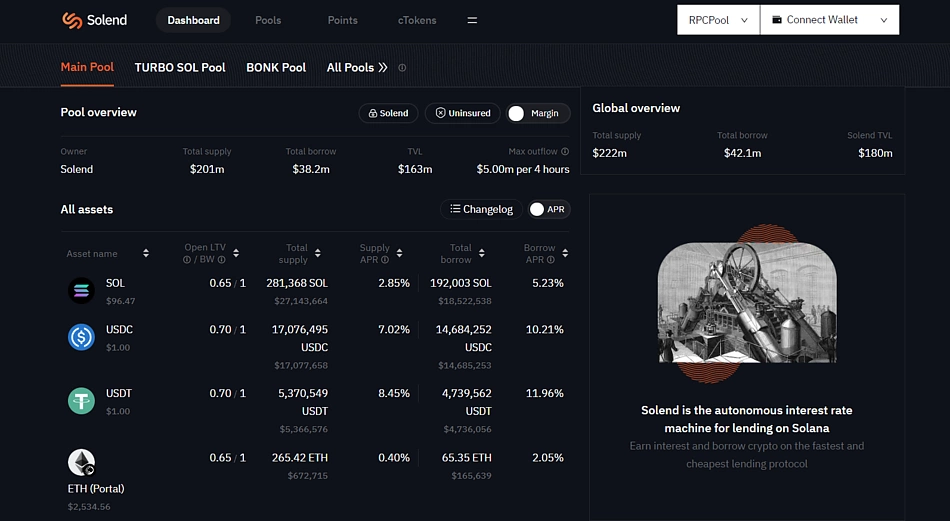The height and width of the screenshot is (521, 950).
Task: Click the USDC token icon
Action: [x=81, y=337]
